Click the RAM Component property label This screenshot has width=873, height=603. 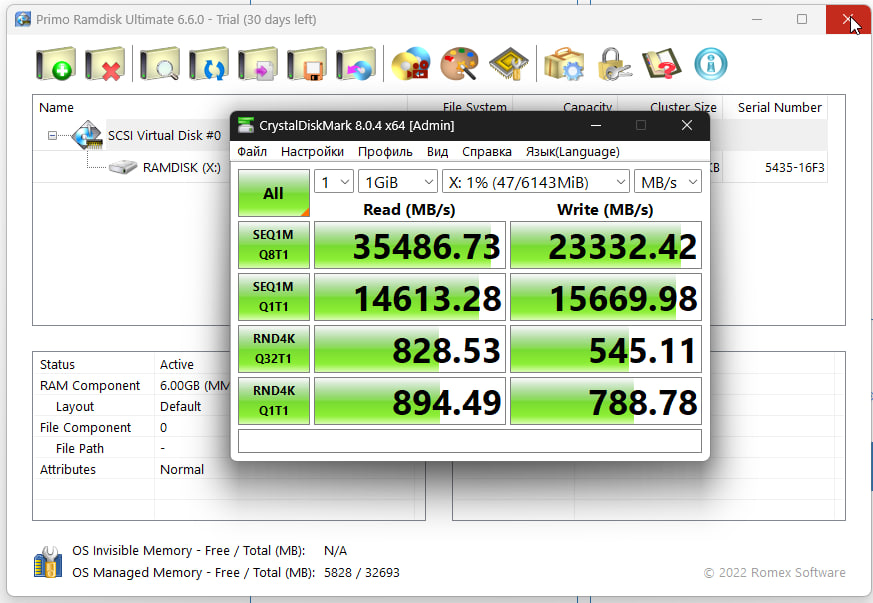(x=90, y=385)
